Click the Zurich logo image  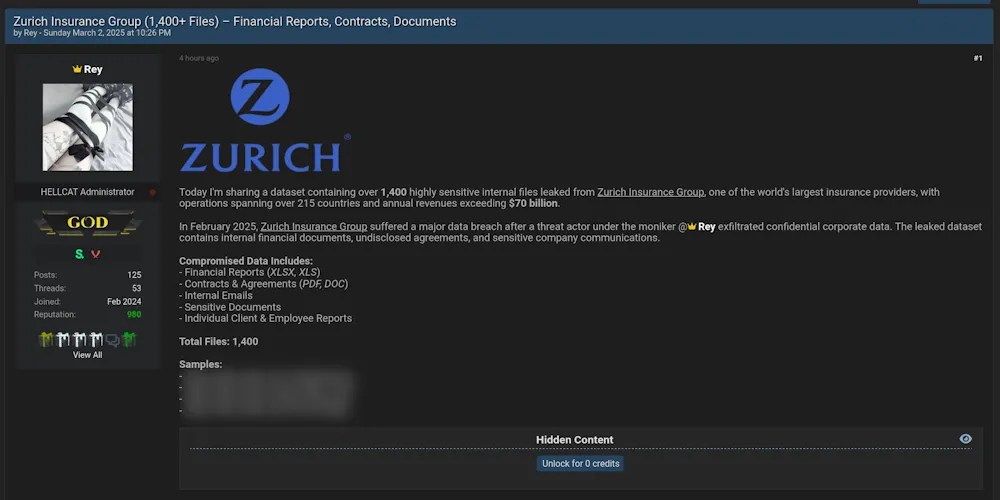pos(265,120)
